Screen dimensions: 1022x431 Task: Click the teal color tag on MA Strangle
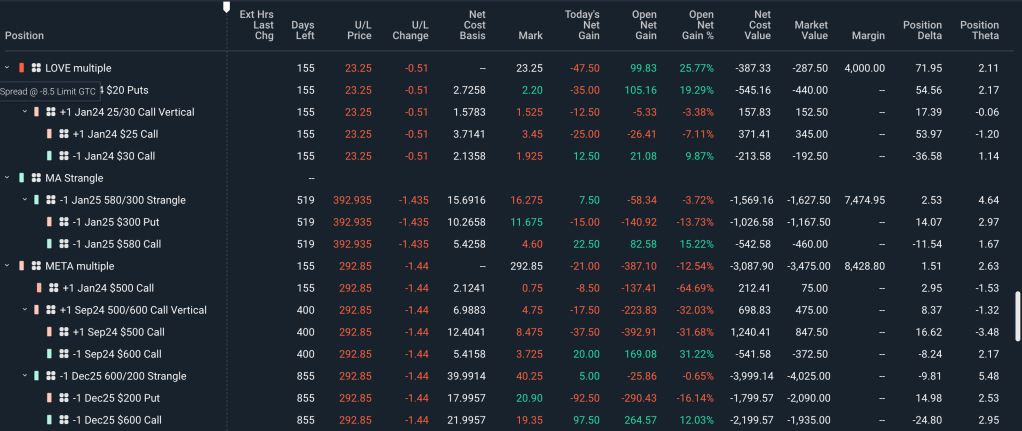(x=21, y=178)
